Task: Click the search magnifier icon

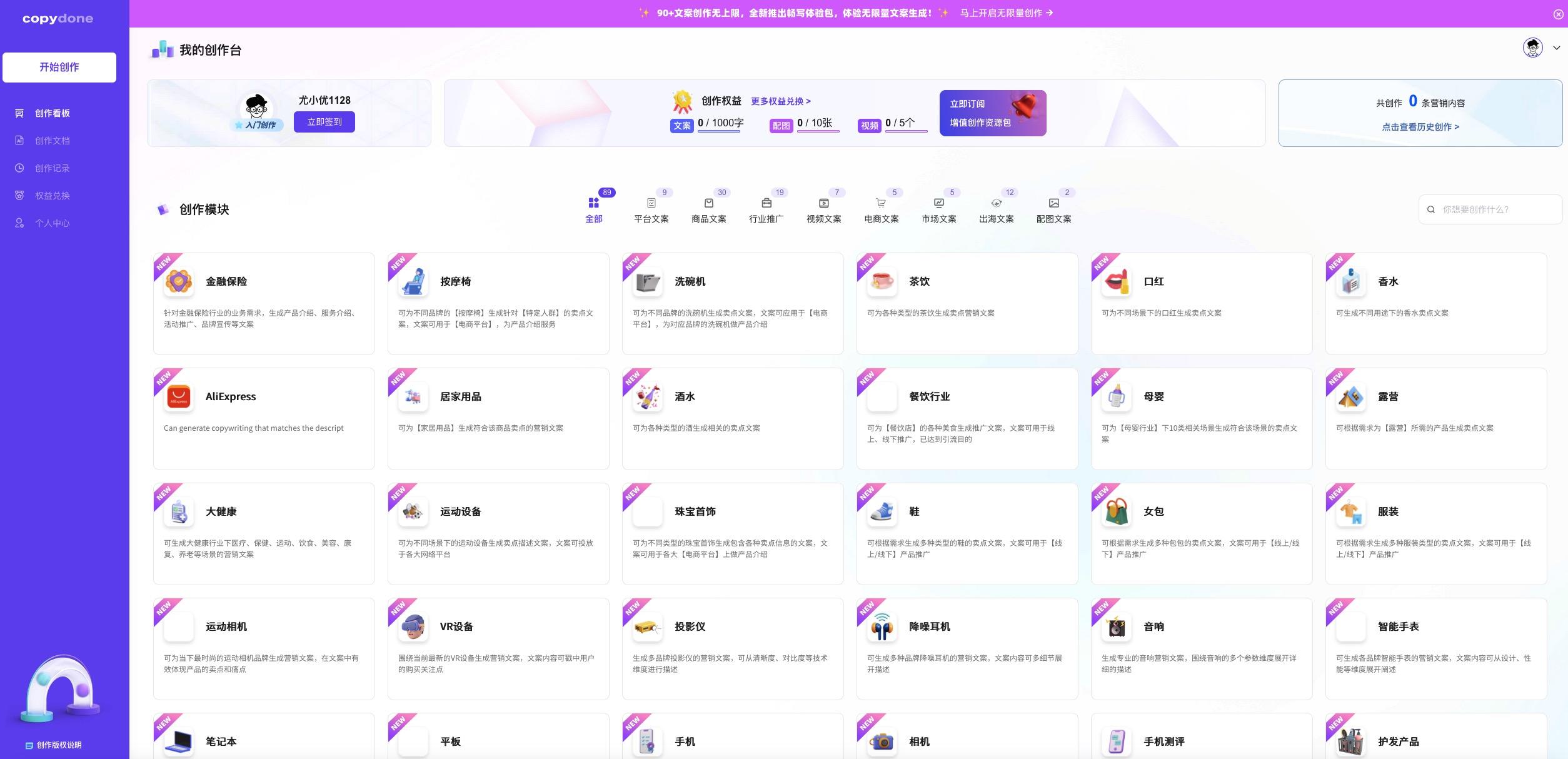Action: [x=1431, y=210]
